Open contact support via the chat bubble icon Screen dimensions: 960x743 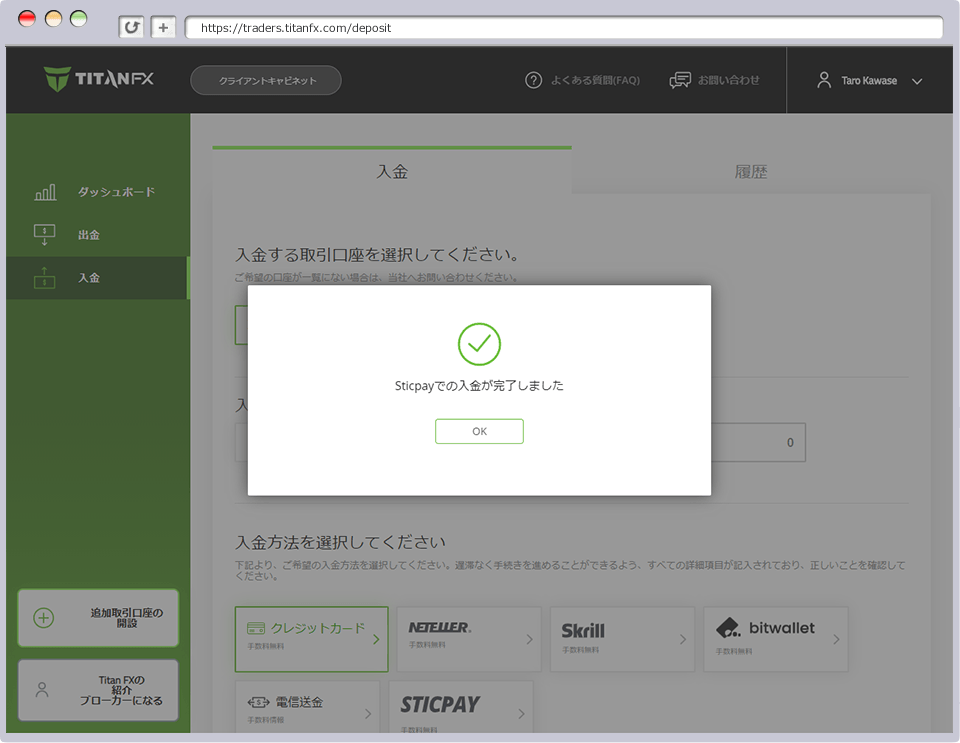(x=681, y=80)
